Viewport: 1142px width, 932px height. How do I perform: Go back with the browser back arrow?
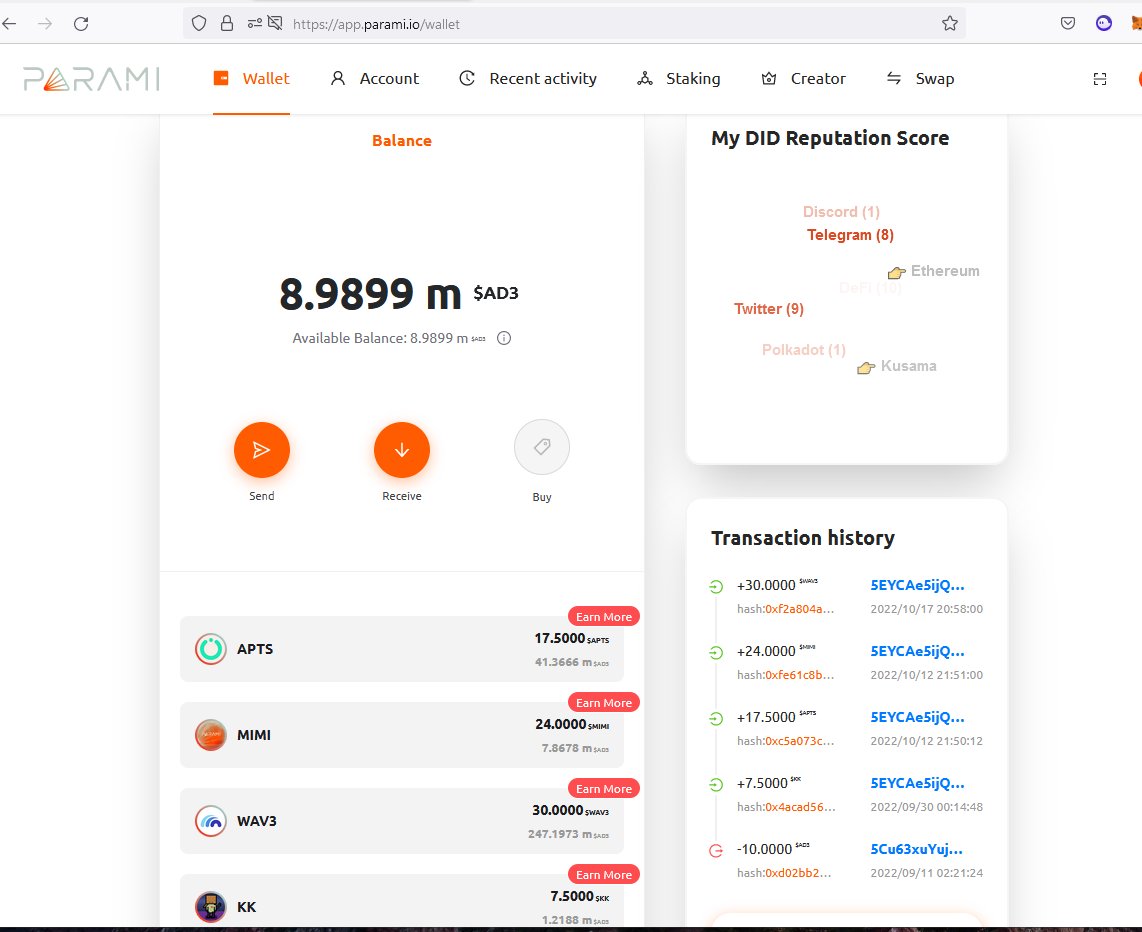pyautogui.click(x=9, y=23)
